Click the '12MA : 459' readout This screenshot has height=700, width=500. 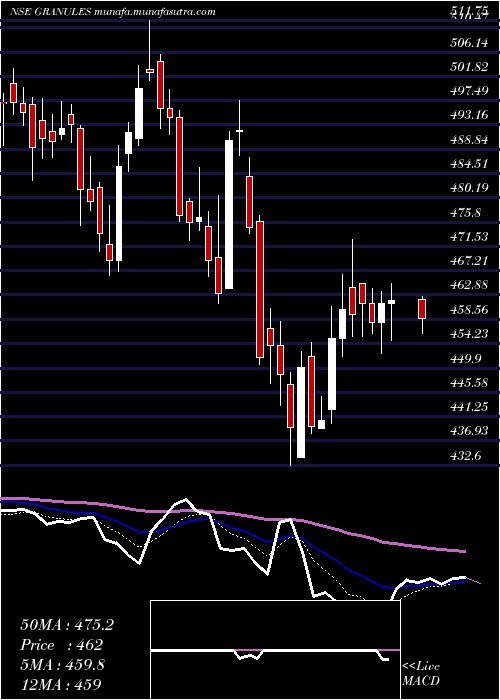pyautogui.click(x=61, y=684)
